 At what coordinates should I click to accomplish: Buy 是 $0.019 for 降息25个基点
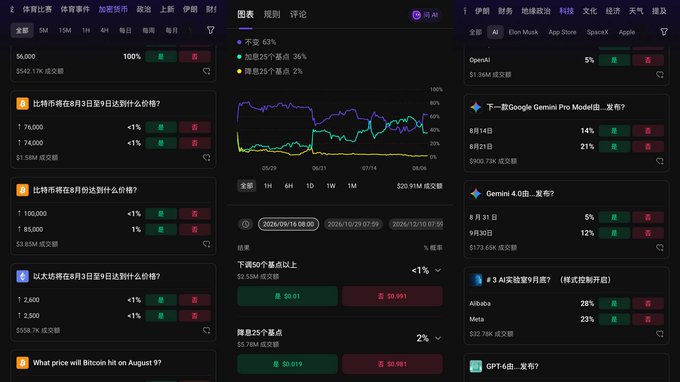pyautogui.click(x=288, y=364)
